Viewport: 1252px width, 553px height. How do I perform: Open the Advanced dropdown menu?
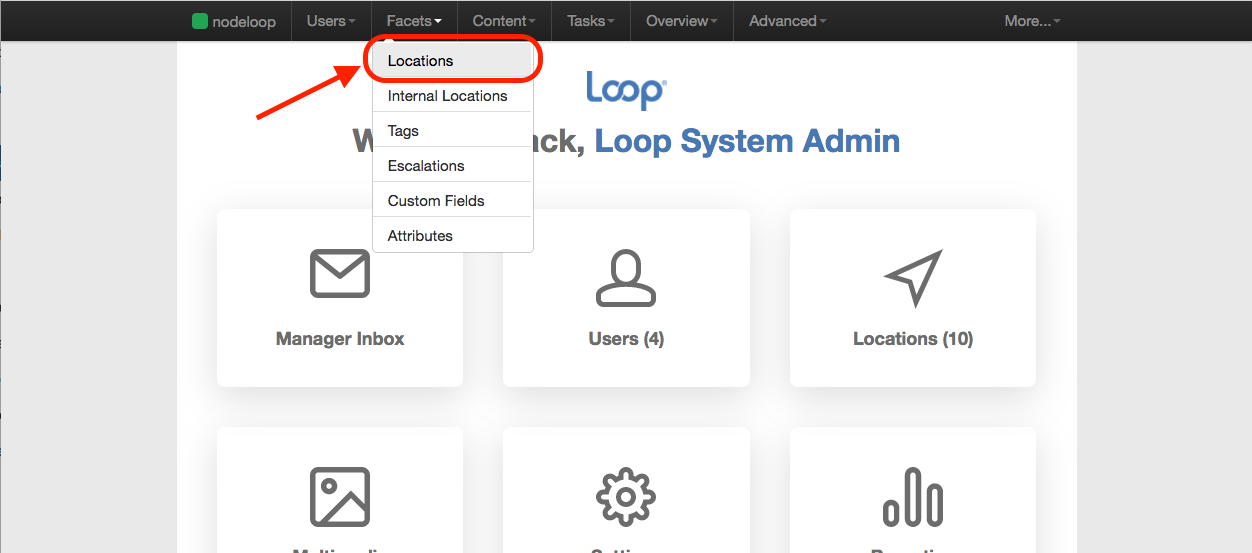[x=788, y=21]
